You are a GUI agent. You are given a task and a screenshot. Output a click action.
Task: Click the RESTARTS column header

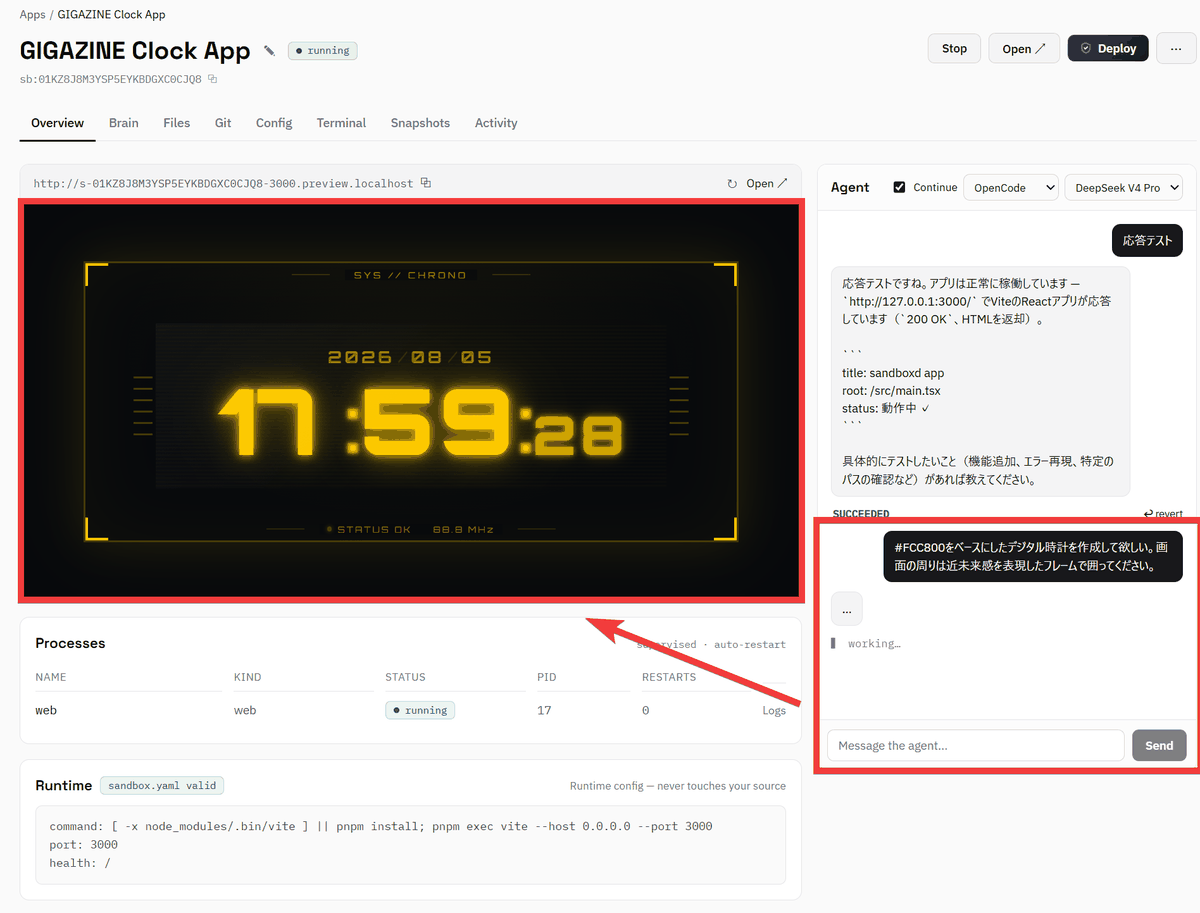point(669,677)
